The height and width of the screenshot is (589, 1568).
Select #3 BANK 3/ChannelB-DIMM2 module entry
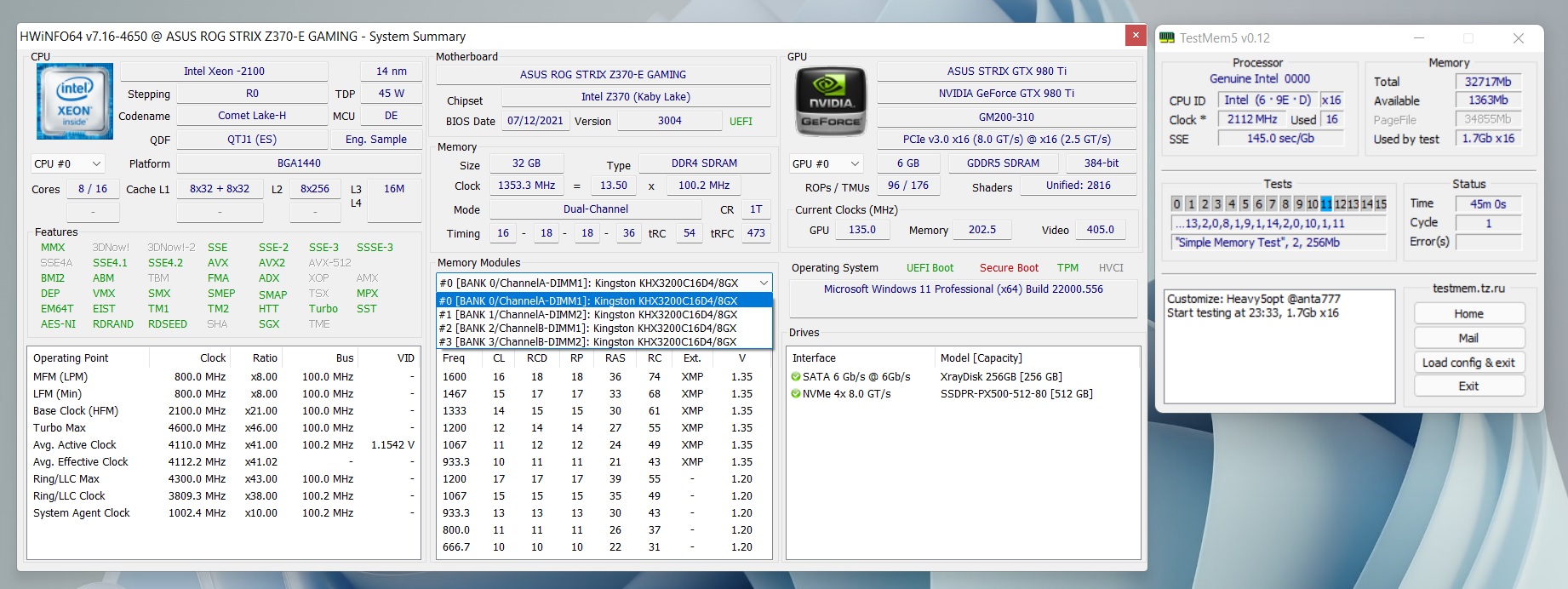604,341
